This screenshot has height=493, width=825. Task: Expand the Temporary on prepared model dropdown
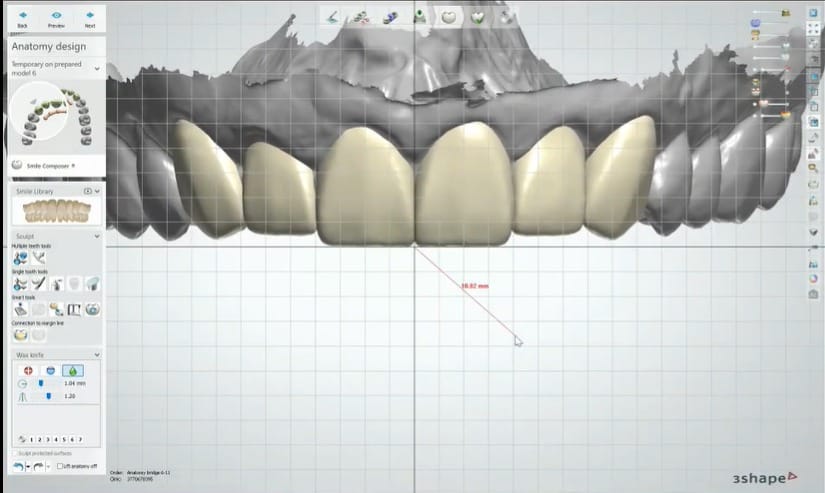tap(97, 68)
